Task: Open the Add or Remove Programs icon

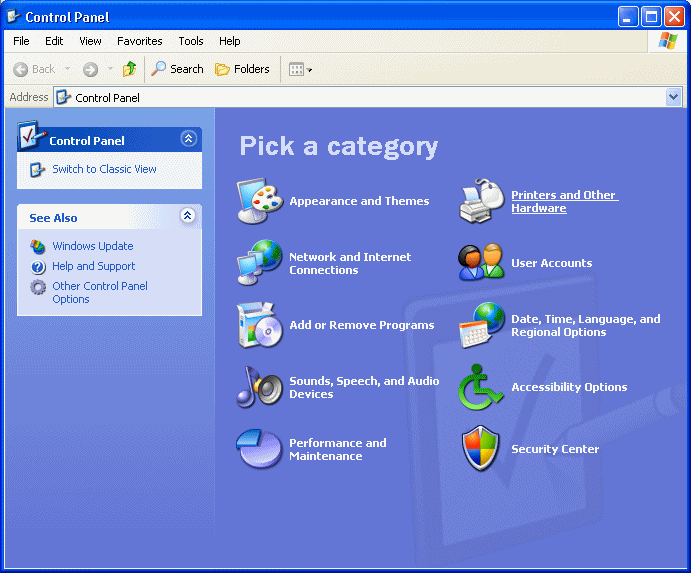Action: click(x=260, y=325)
